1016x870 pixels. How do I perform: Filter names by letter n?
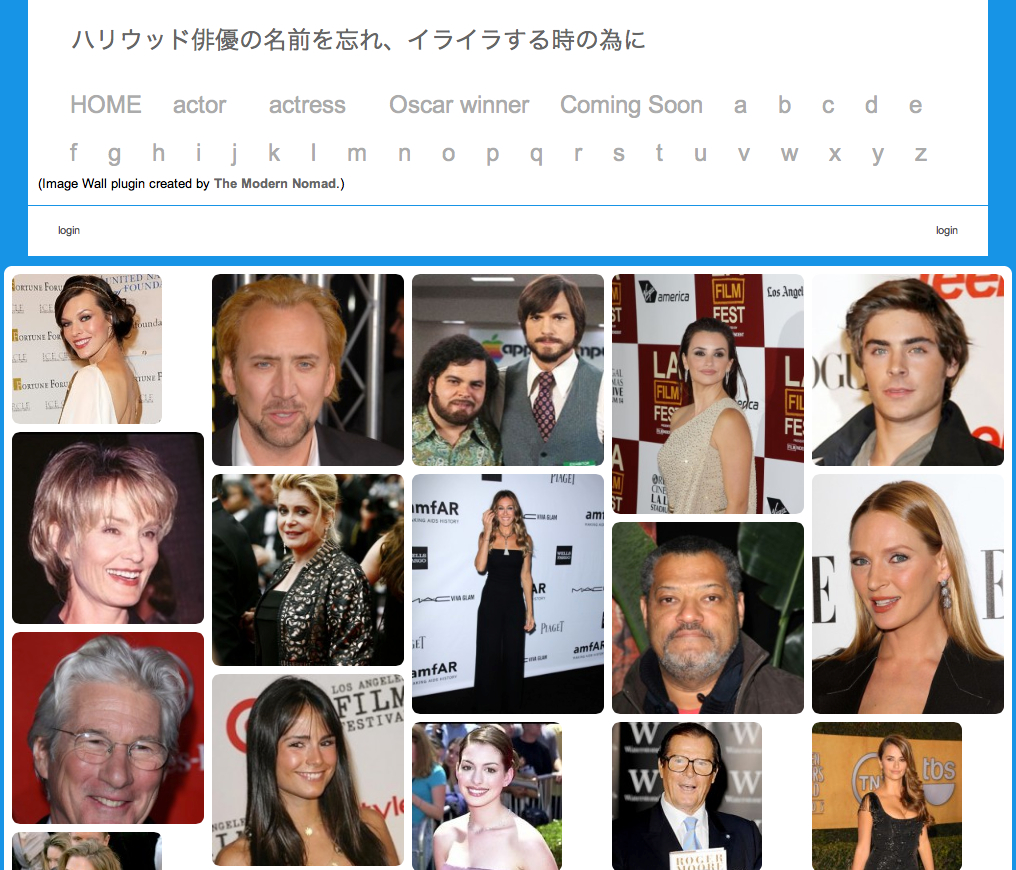pyautogui.click(x=404, y=154)
